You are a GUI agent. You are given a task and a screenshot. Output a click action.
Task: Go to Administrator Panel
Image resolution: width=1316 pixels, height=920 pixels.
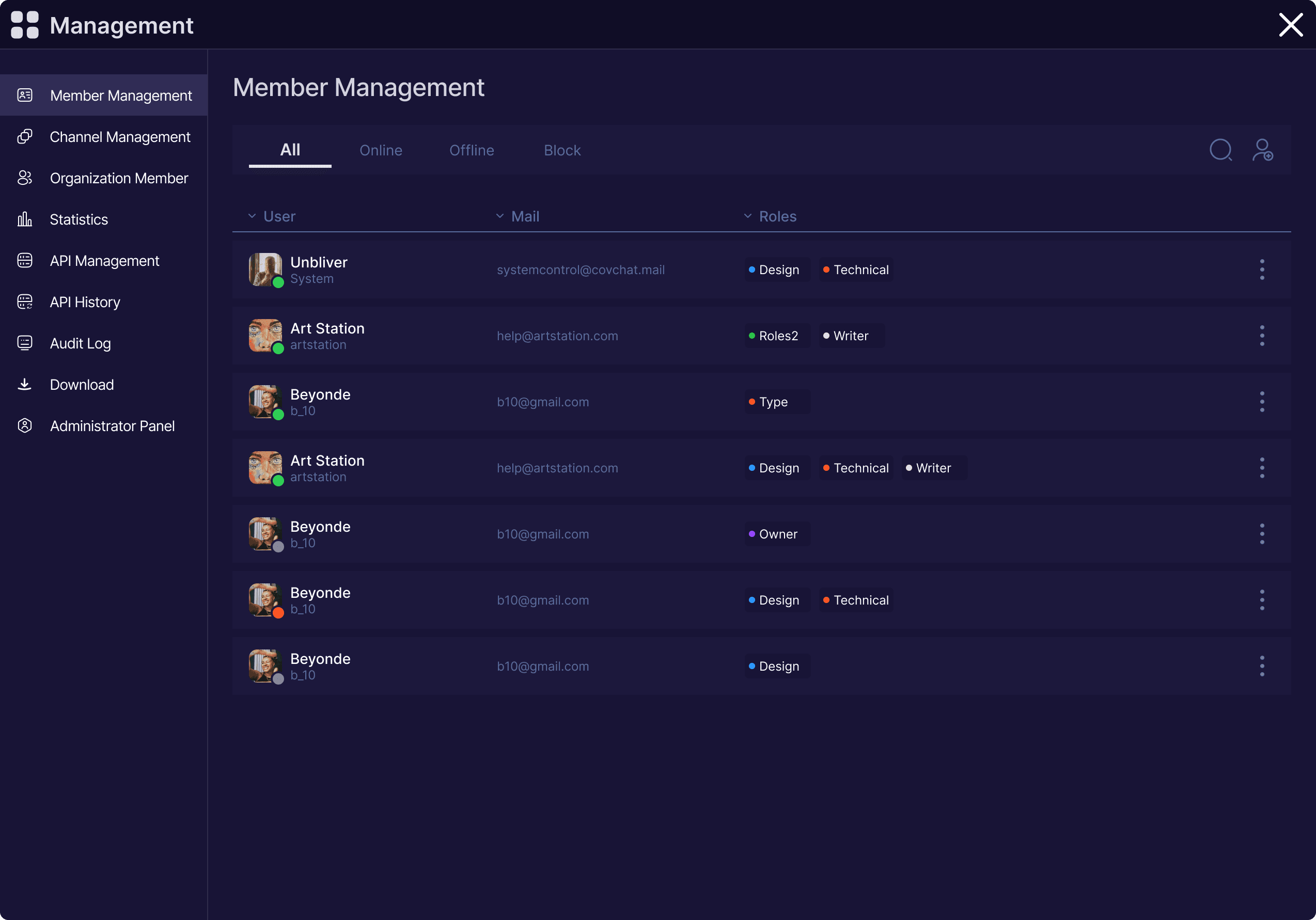point(113,425)
